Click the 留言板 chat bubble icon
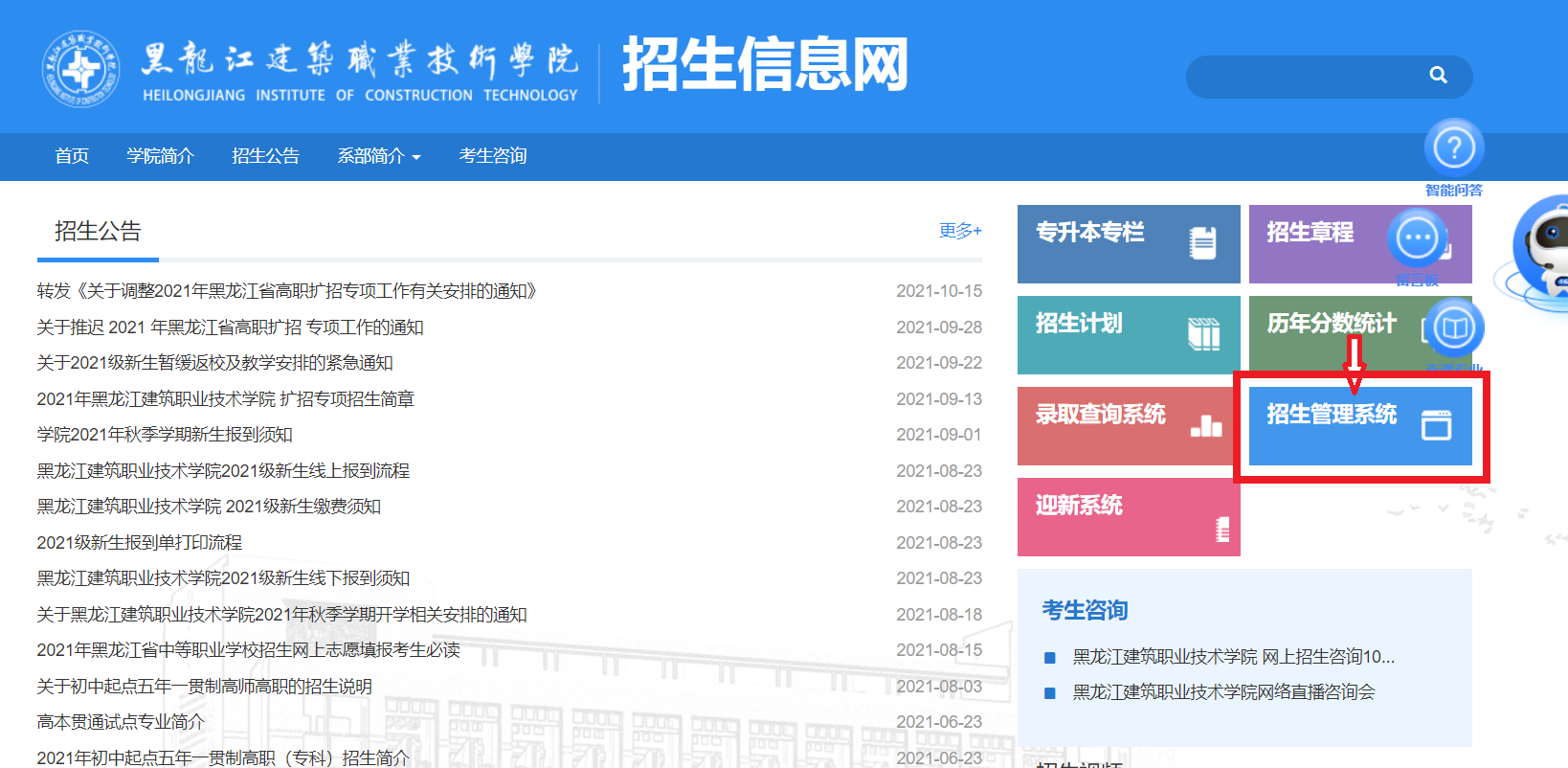 (x=1417, y=237)
